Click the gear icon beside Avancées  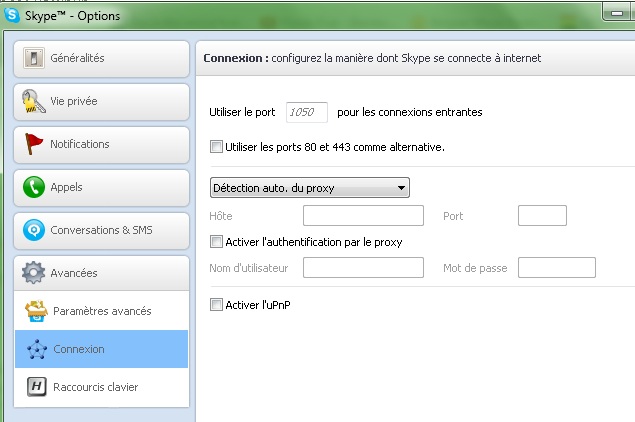click(x=34, y=273)
